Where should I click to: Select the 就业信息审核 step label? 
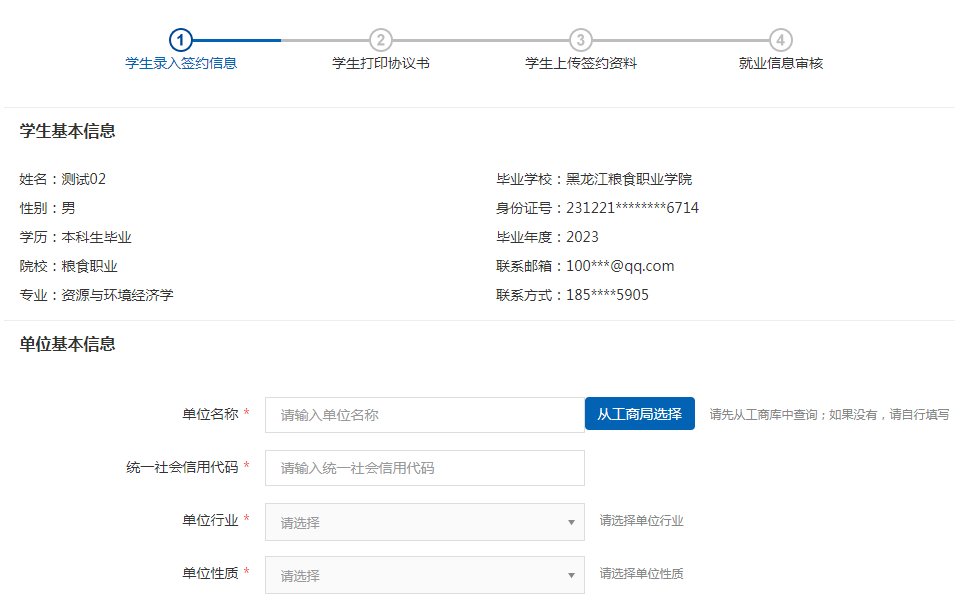(781, 64)
